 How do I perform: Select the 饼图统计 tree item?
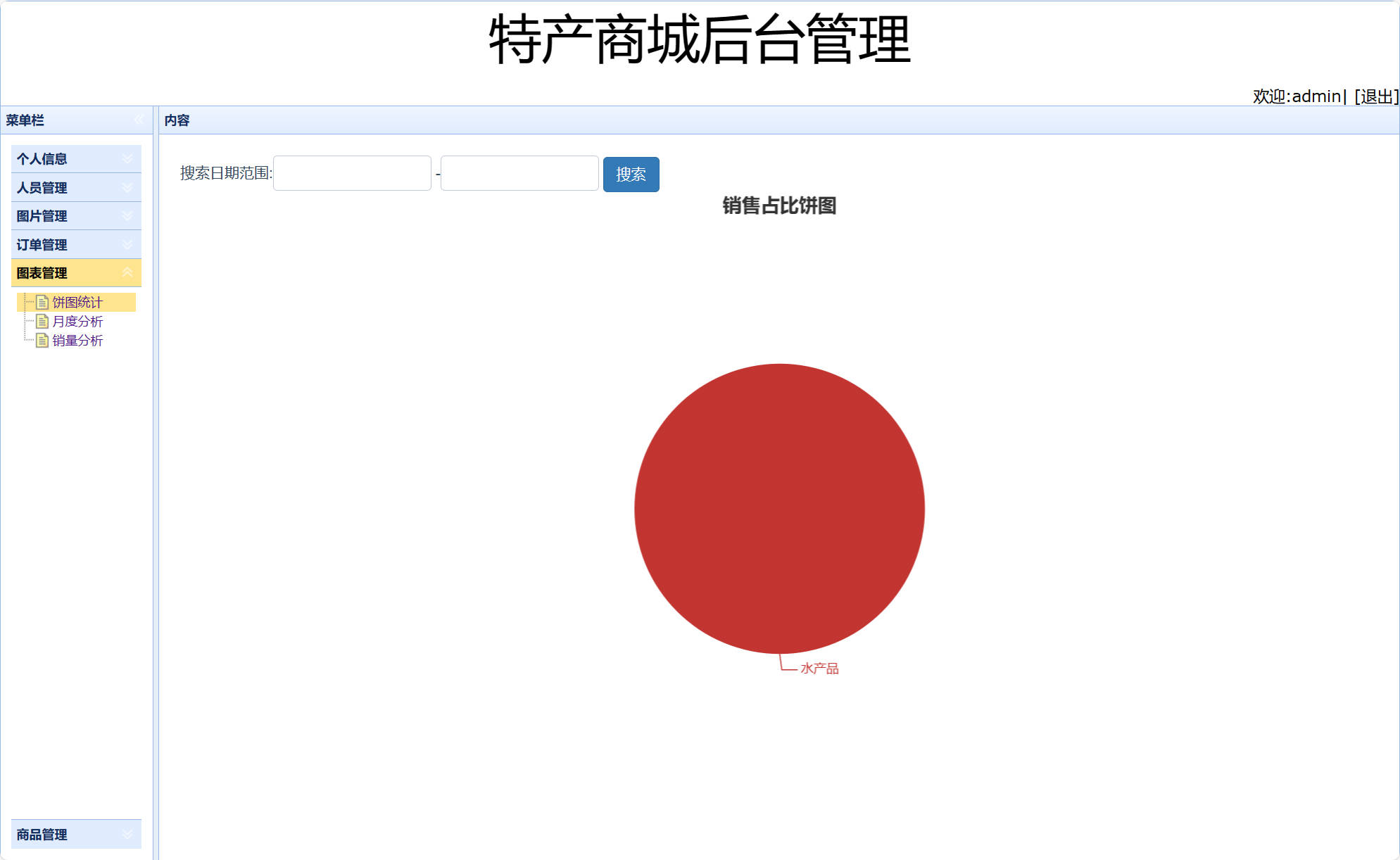pyautogui.click(x=79, y=303)
